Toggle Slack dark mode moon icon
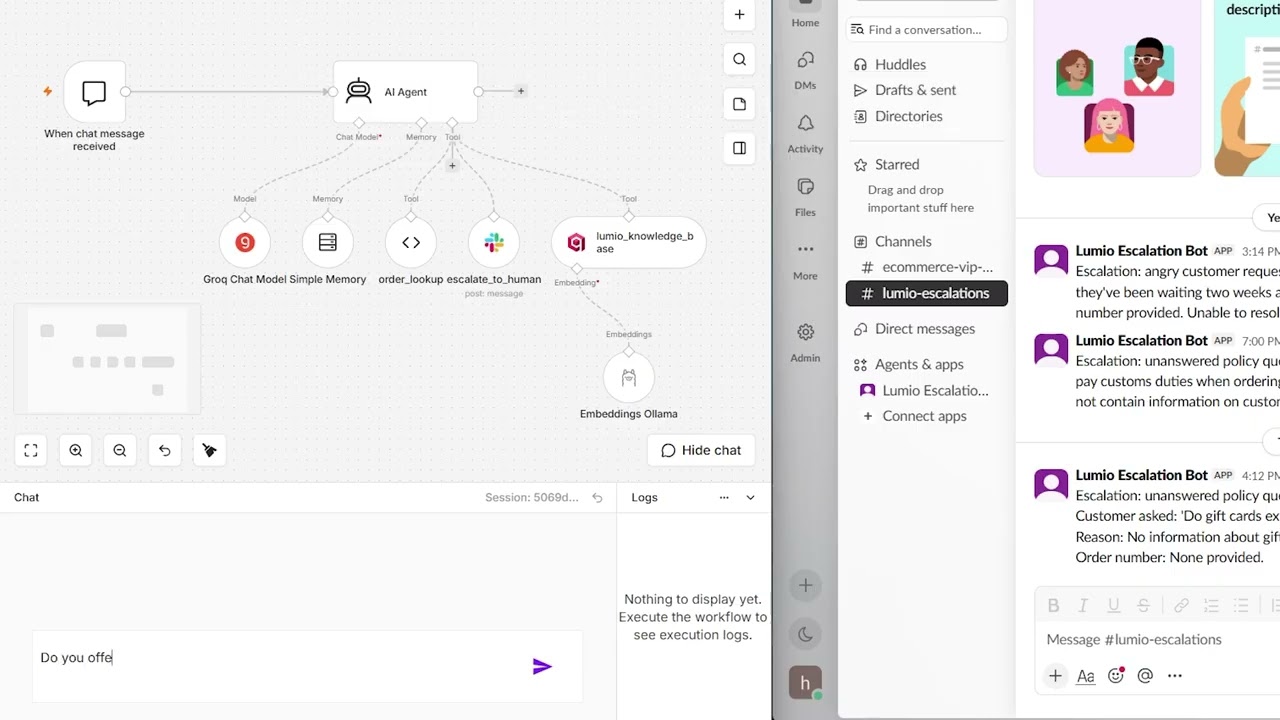1280x720 pixels. (805, 634)
